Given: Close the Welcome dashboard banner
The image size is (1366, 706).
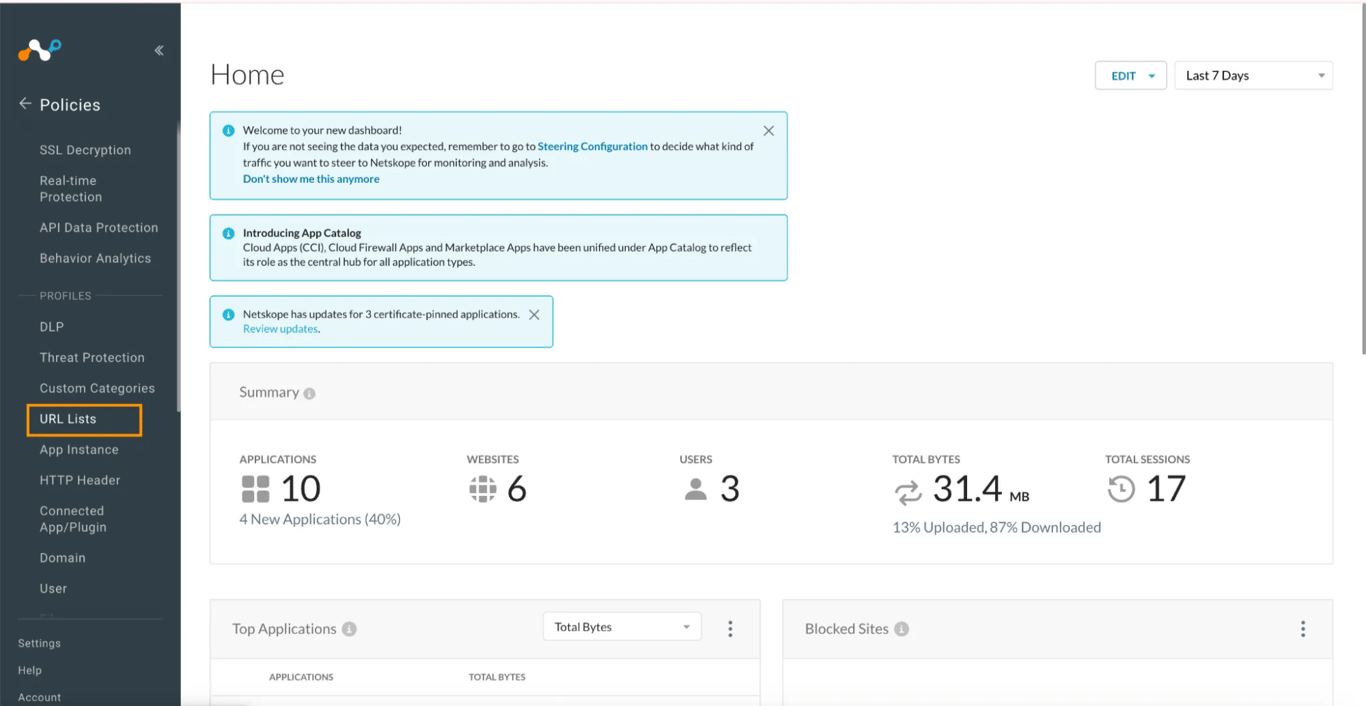Looking at the screenshot, I should click(768, 131).
